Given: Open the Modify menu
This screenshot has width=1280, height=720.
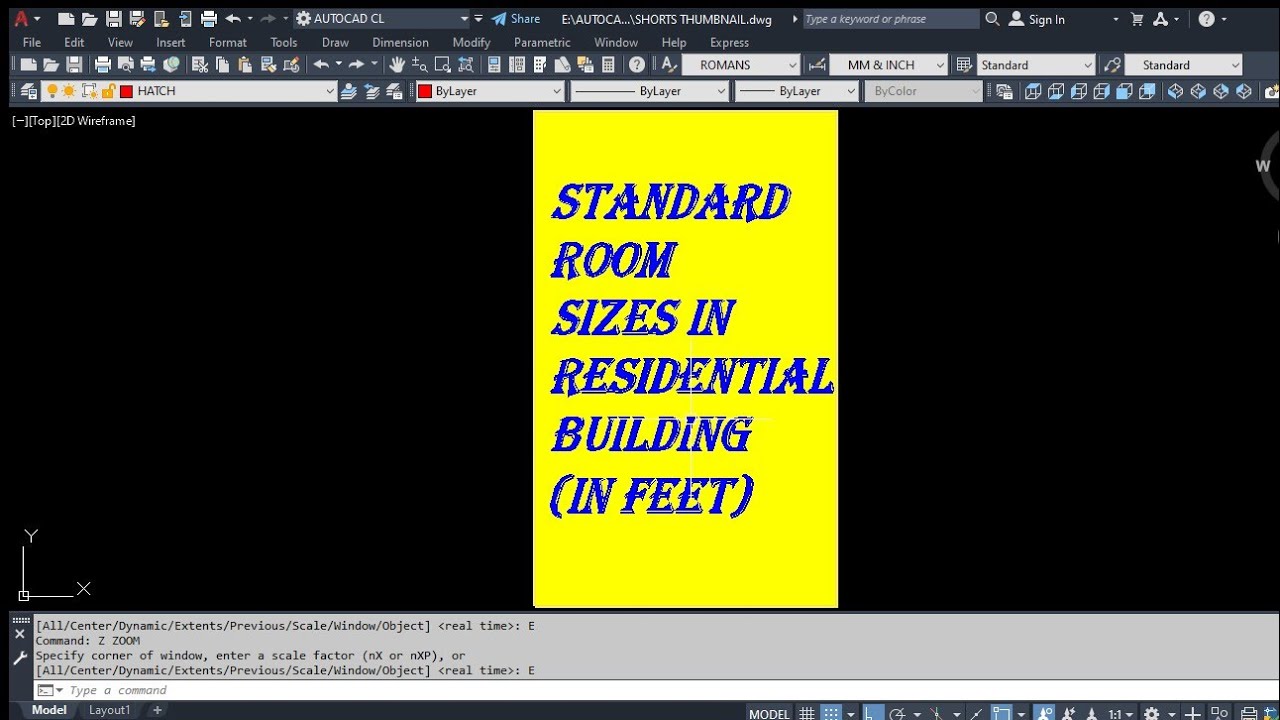Looking at the screenshot, I should tap(471, 42).
